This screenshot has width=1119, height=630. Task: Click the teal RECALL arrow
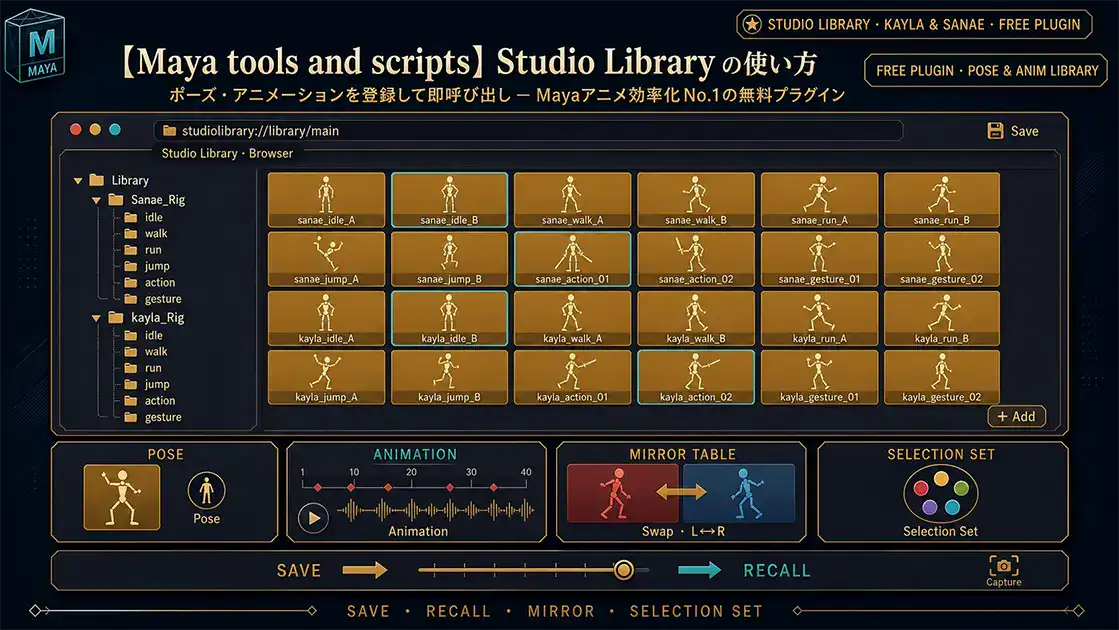point(699,570)
